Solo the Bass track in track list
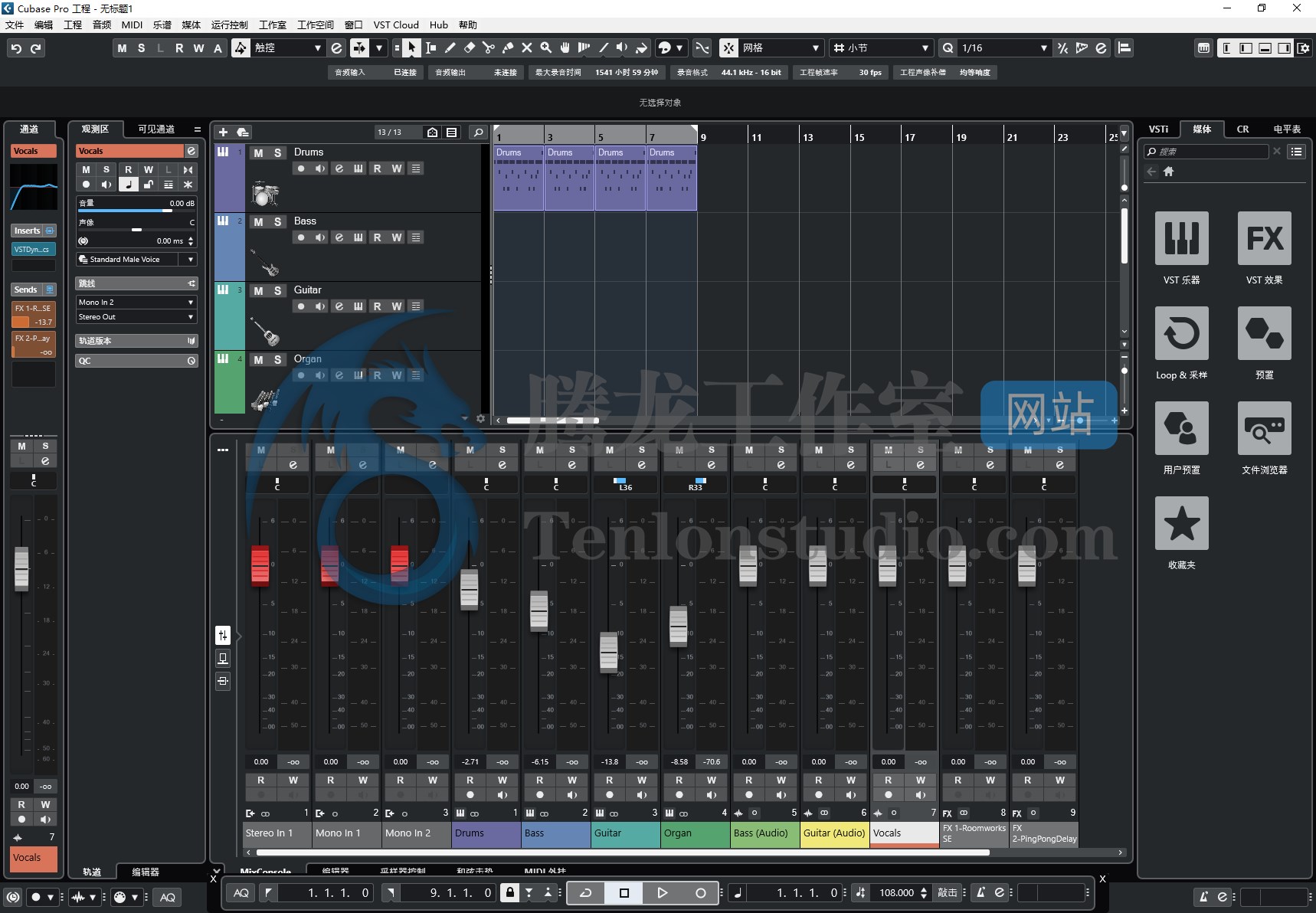The image size is (1316, 913). coord(277,222)
